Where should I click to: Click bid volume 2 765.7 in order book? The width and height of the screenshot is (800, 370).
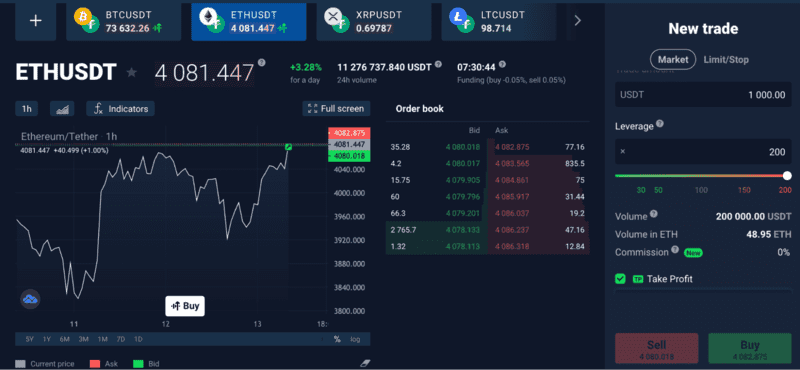click(403, 230)
